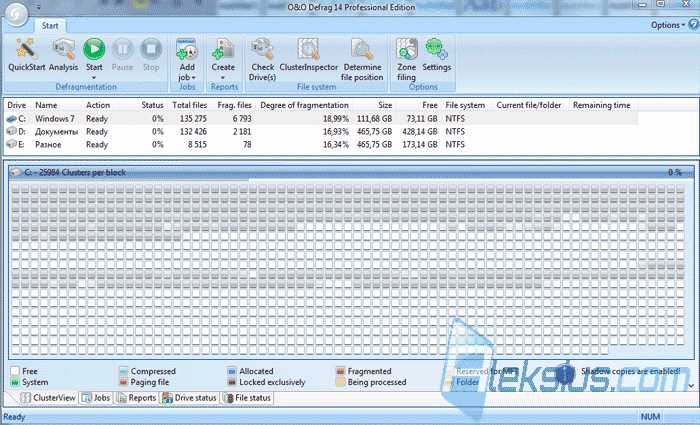
Task: Click the Paging file legend swatch
Action: (124, 383)
